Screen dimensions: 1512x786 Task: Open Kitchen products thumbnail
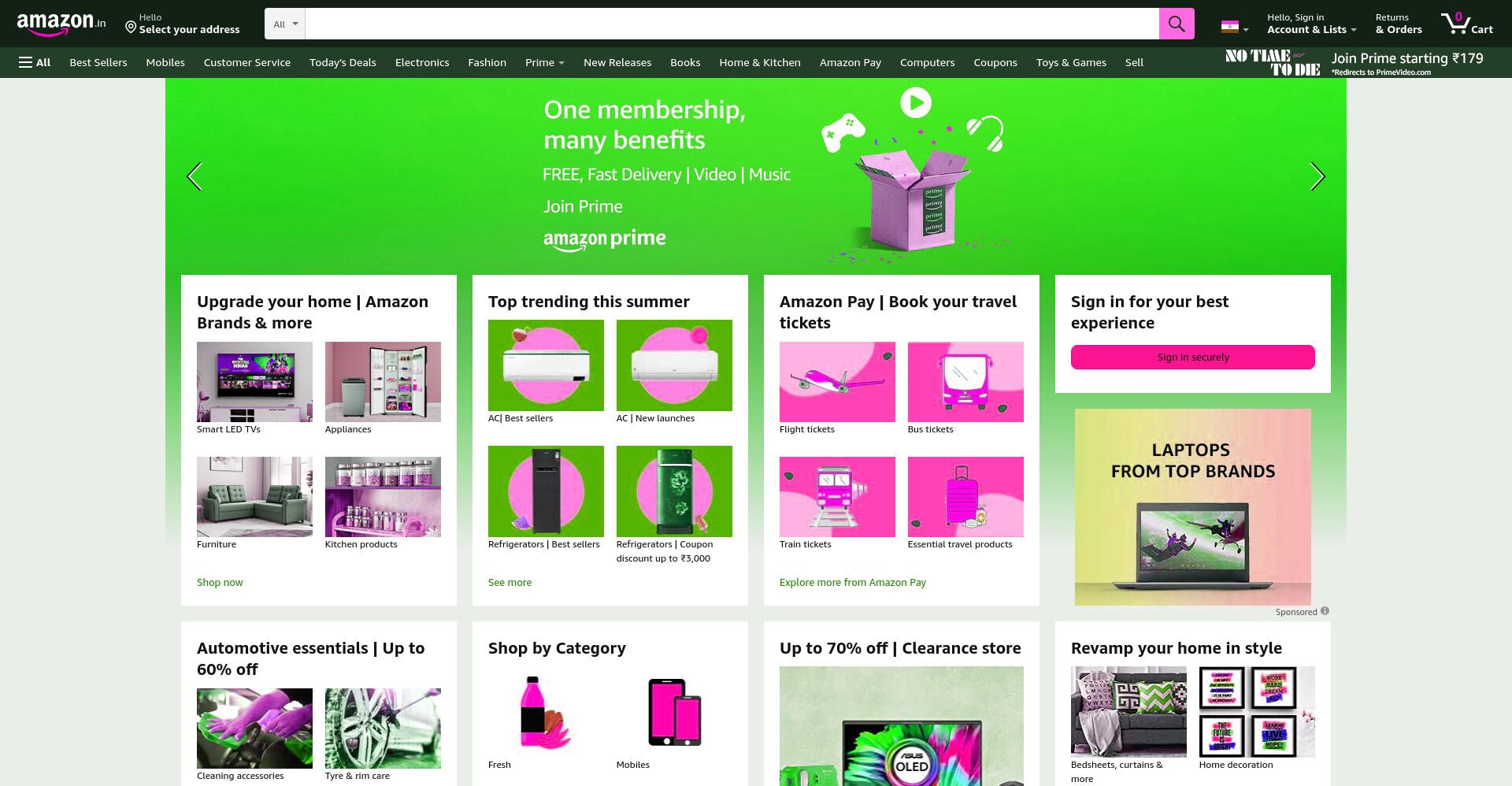[x=383, y=497]
